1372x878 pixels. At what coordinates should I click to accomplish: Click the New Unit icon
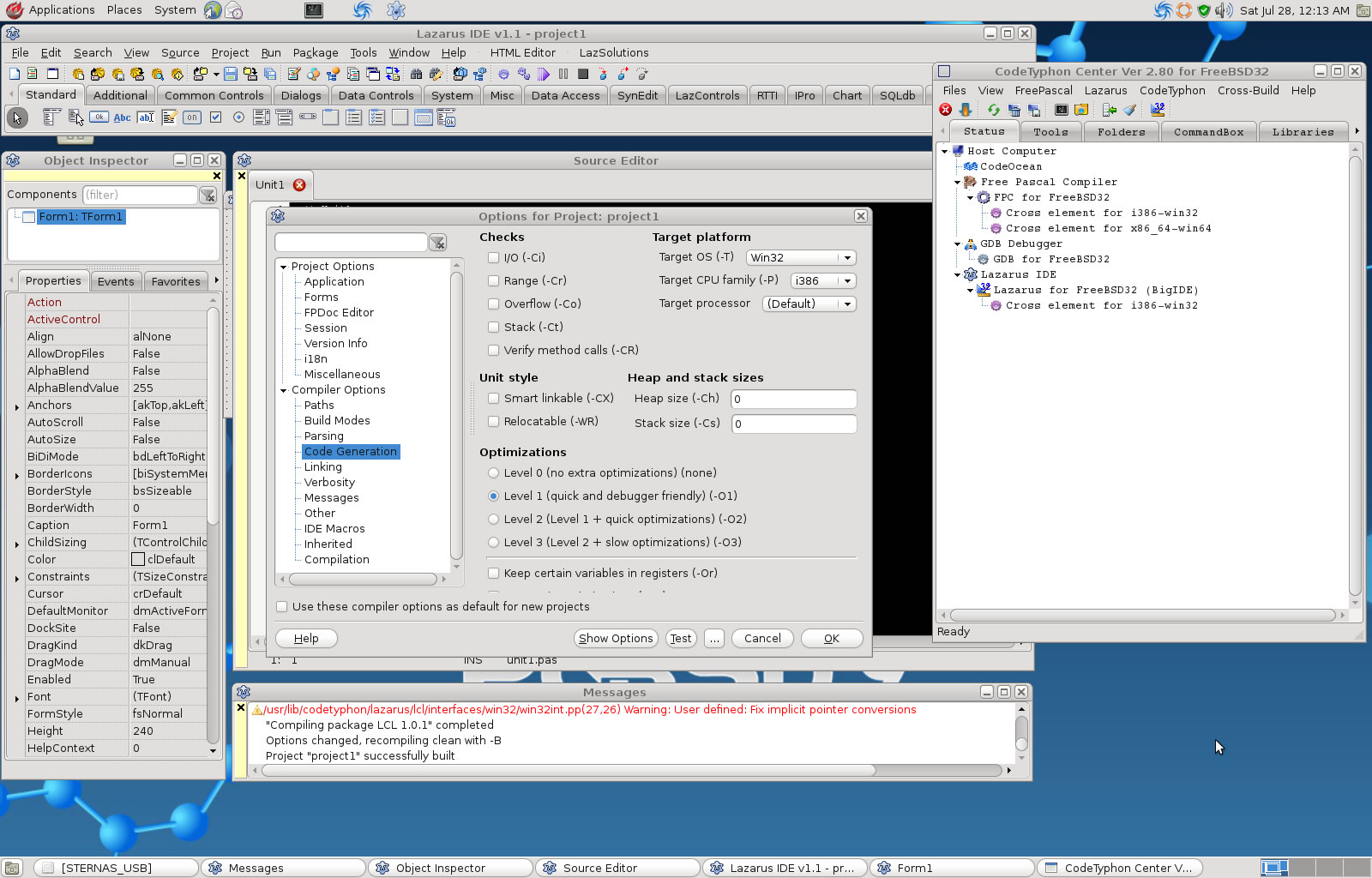32,74
